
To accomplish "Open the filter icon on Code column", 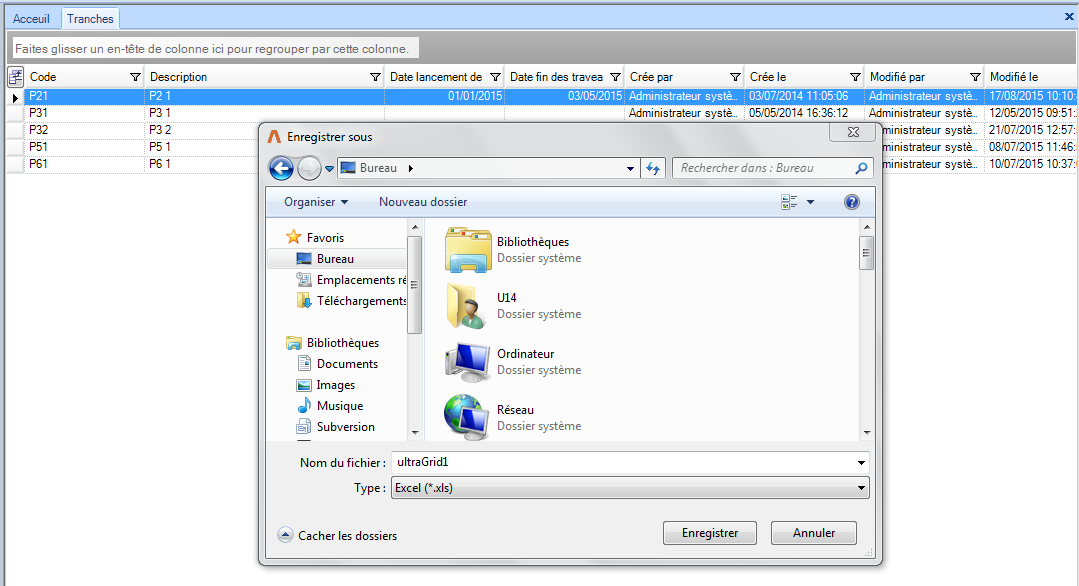I will point(136,77).
